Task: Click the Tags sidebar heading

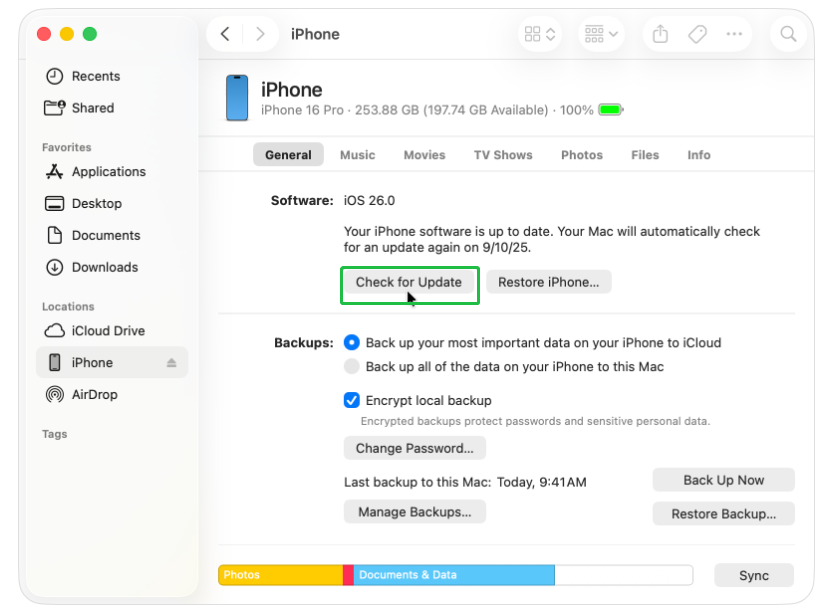Action: coord(55,434)
